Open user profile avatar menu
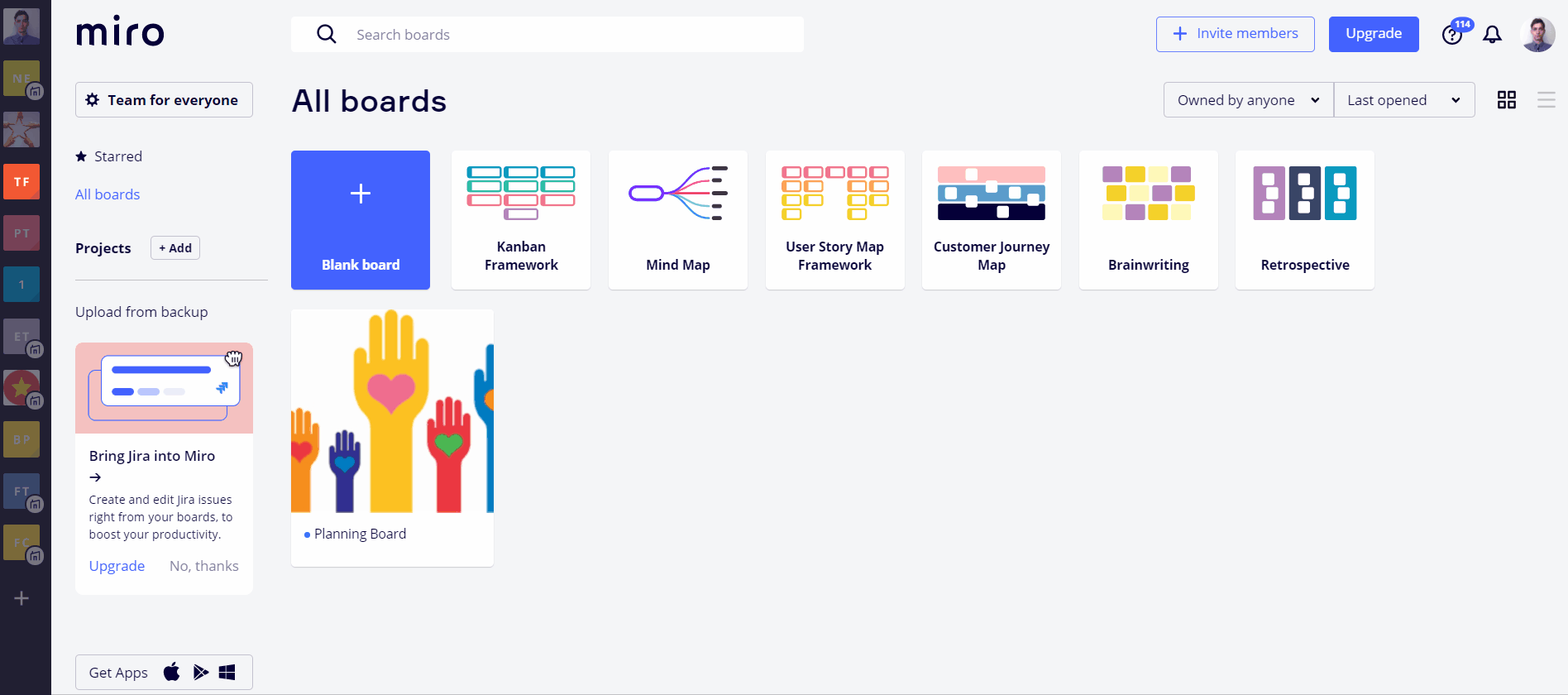This screenshot has width=1568, height=695. coord(1537,35)
